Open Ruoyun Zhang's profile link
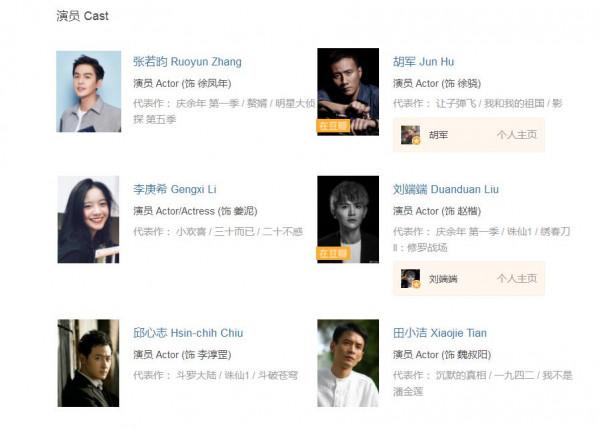Image resolution: width=600 pixels, height=429 pixels. [187, 62]
